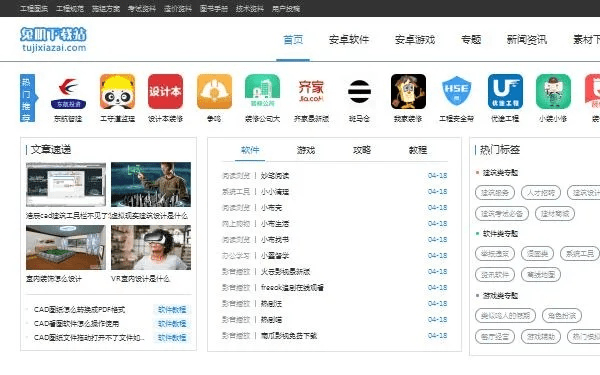Click the 04-18 date beside 热剧汪

click(x=437, y=304)
